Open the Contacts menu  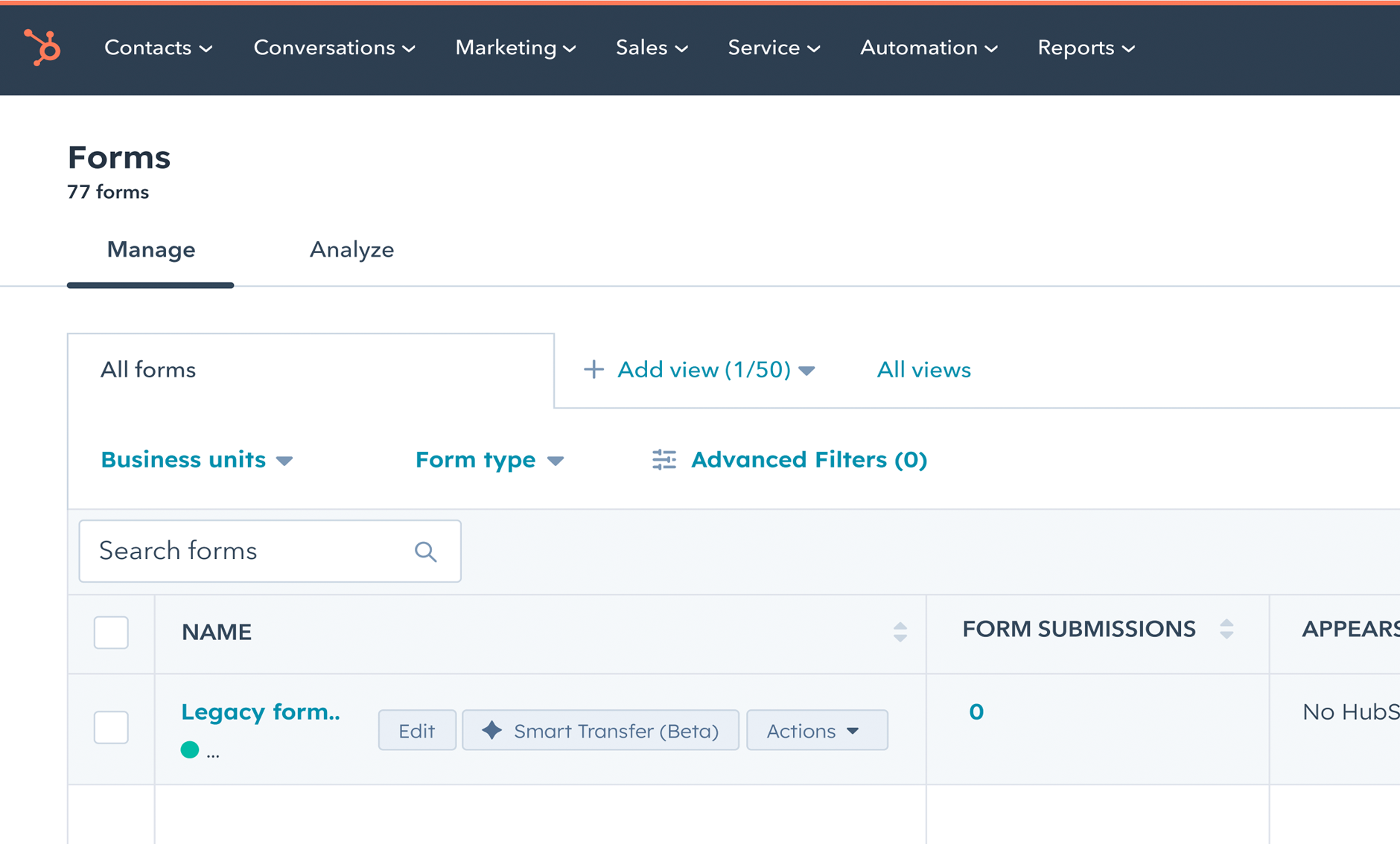[159, 48]
